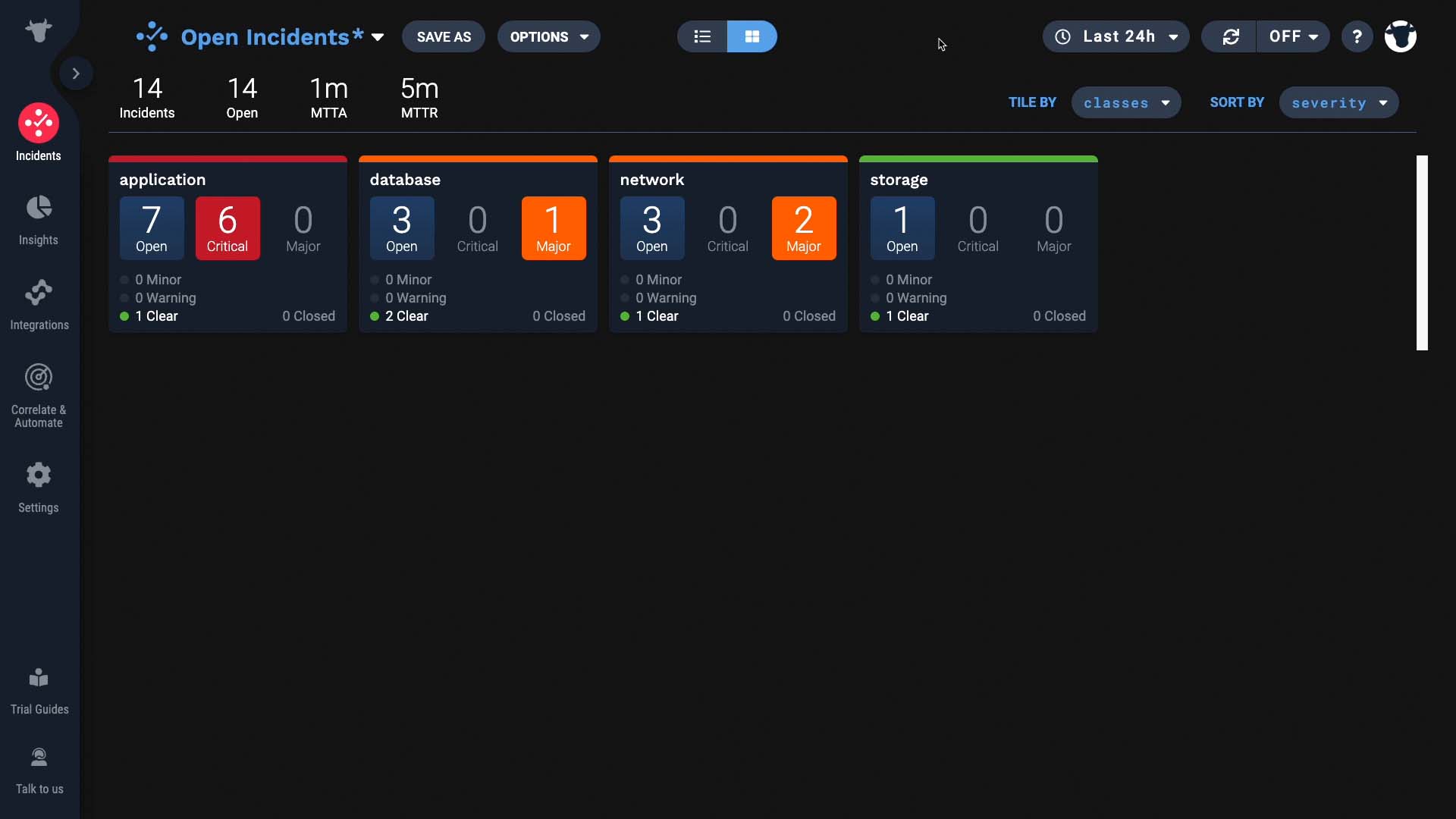
Task: Click 1 Clear in storage card
Action: (x=900, y=316)
